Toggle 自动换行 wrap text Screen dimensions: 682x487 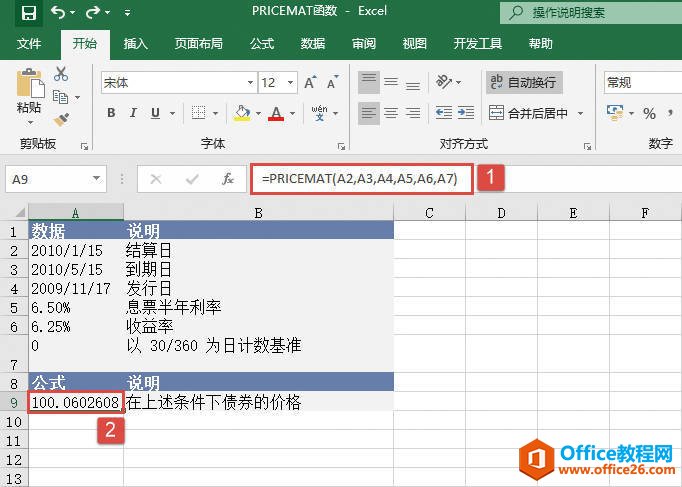pos(524,82)
